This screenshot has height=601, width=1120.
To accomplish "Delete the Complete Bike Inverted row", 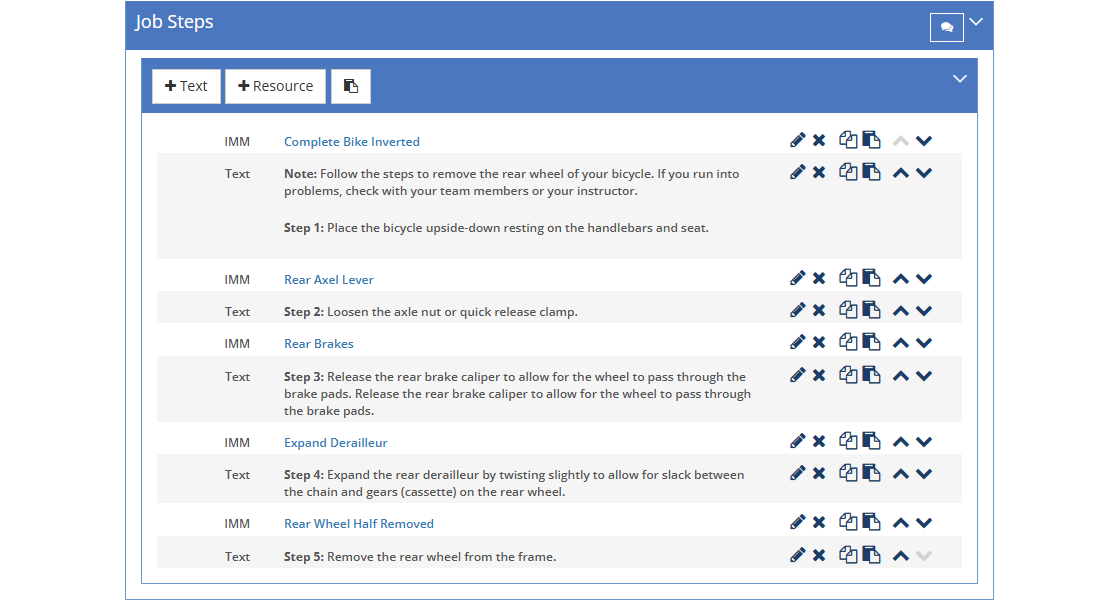I will 819,140.
